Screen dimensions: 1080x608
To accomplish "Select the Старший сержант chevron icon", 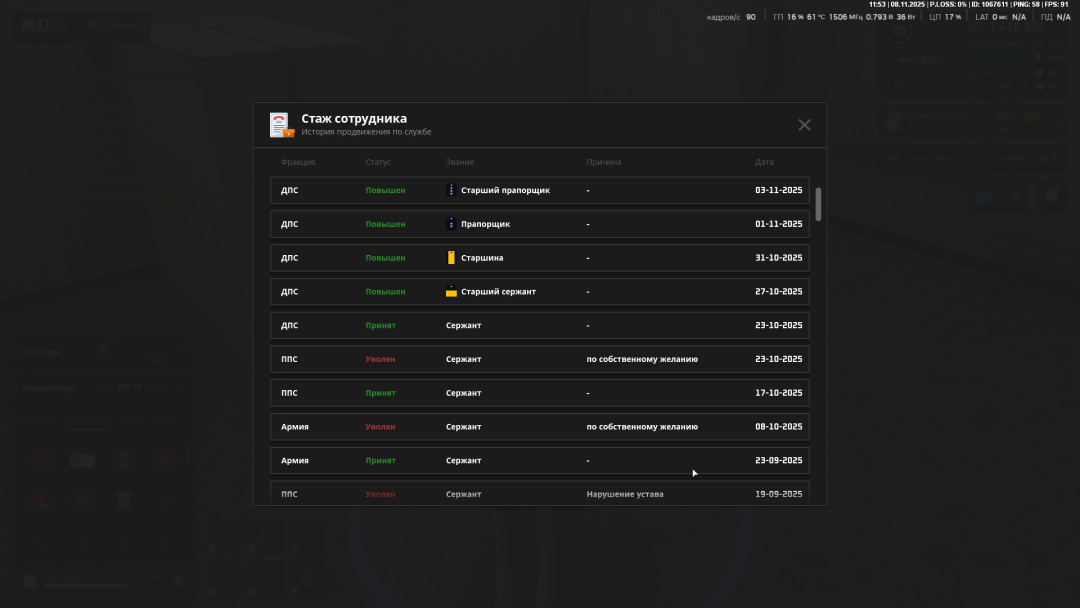I will (451, 291).
